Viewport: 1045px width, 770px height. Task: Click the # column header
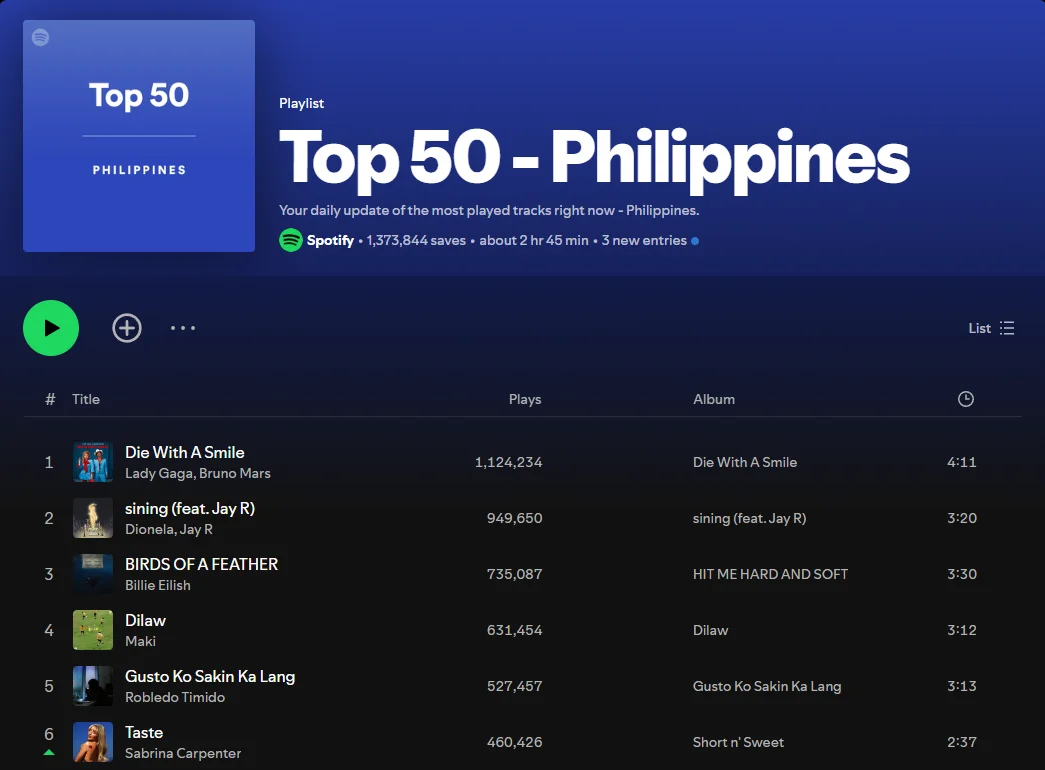click(50, 399)
